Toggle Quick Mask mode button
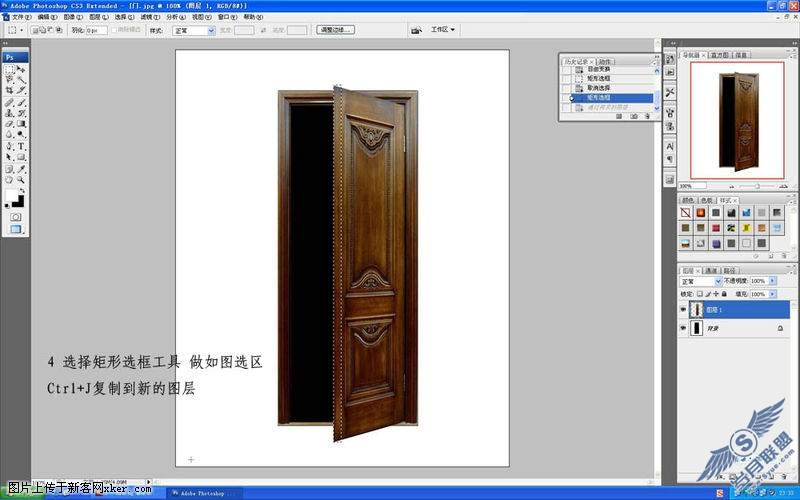 pos(16,217)
